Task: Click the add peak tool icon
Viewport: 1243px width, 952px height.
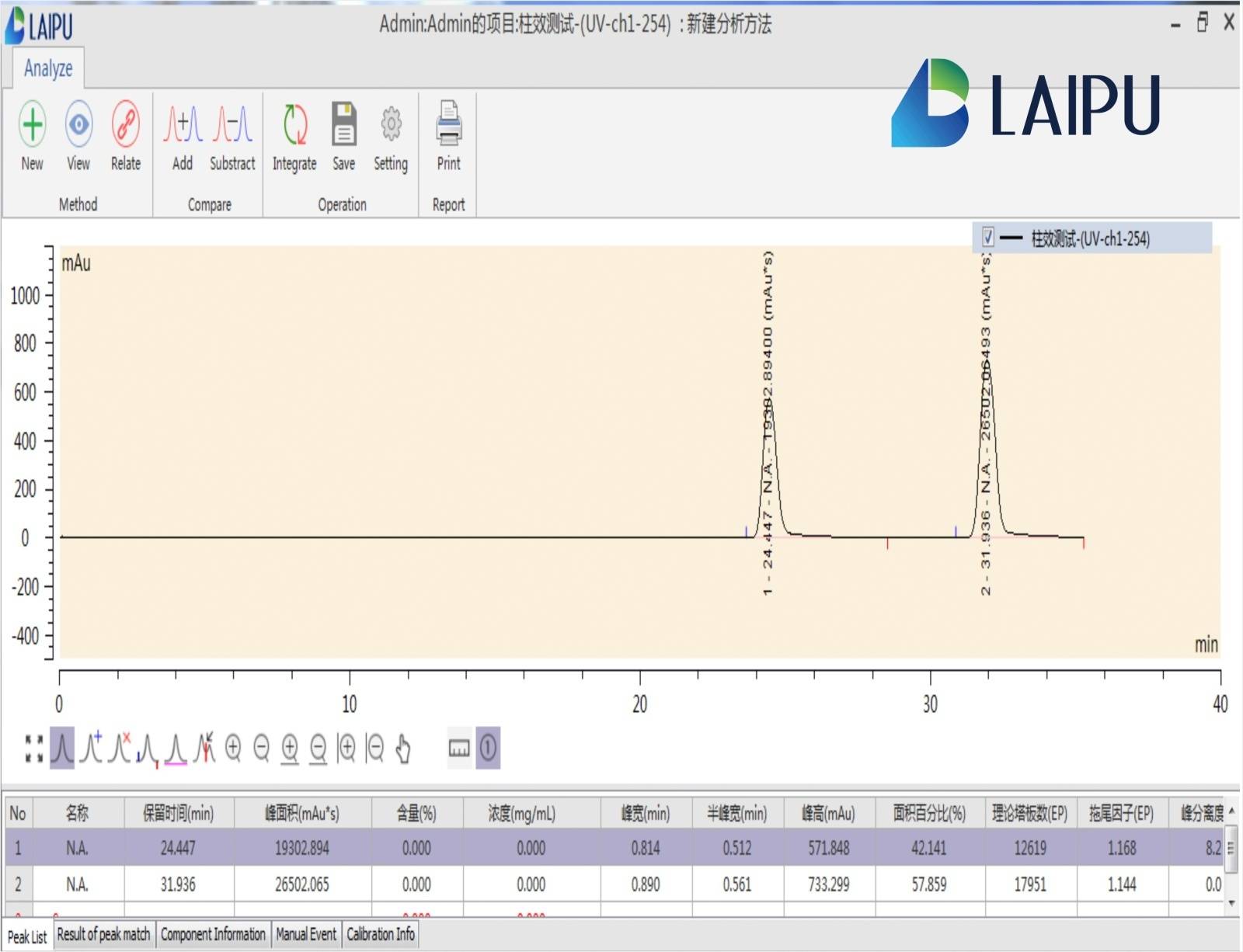Action: (92, 748)
